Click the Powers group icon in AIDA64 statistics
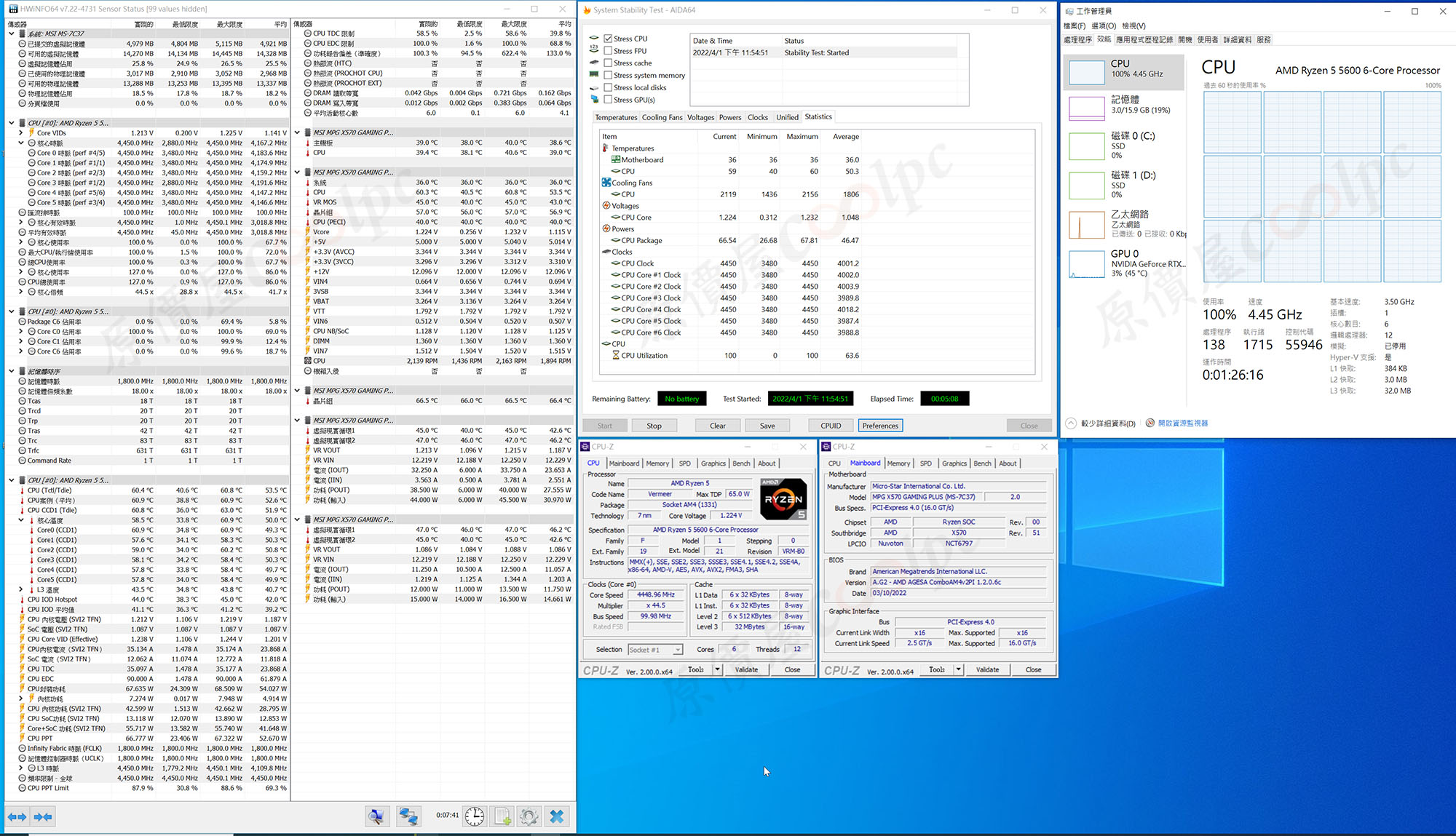The height and width of the screenshot is (836, 1456). coord(606,228)
